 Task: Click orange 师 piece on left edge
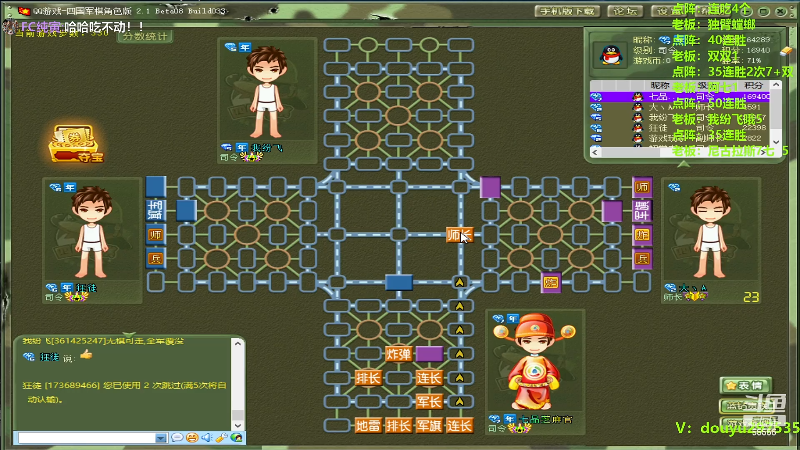coord(156,235)
